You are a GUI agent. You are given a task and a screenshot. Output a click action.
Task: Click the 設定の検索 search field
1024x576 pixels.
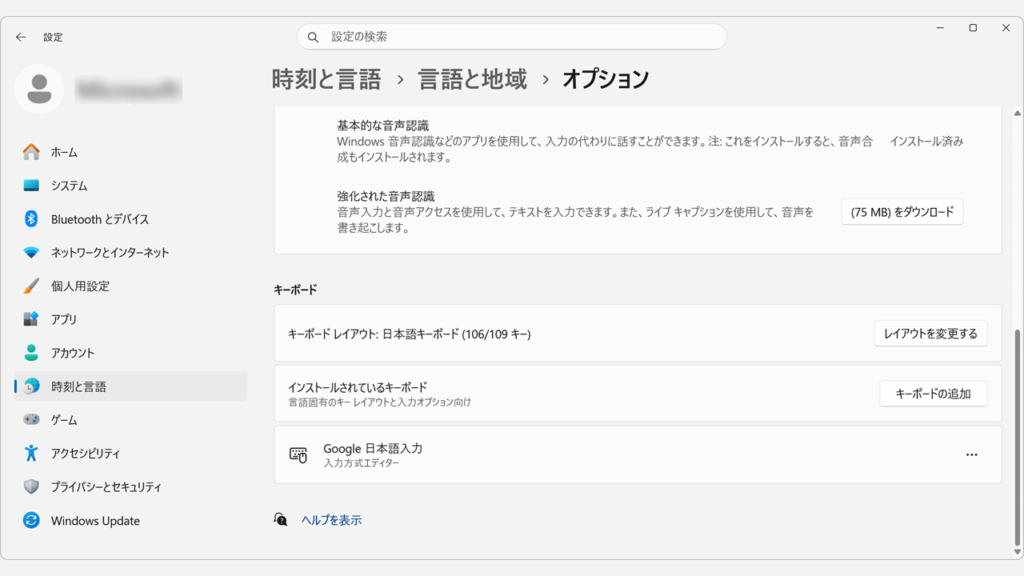tap(512, 37)
